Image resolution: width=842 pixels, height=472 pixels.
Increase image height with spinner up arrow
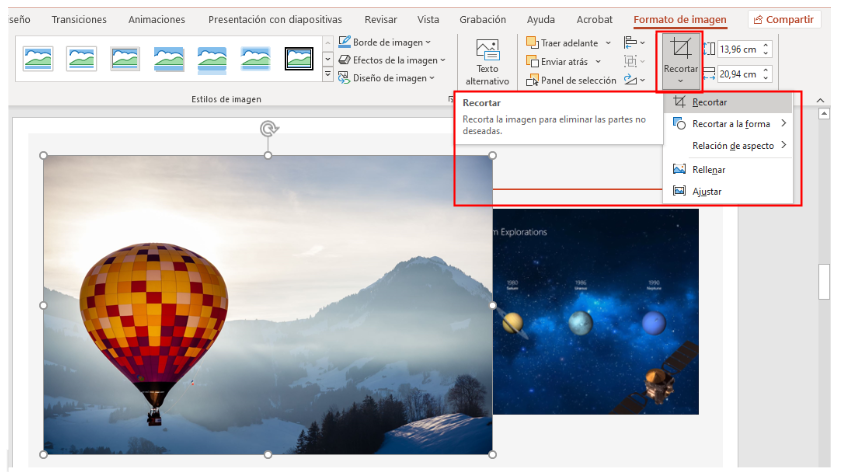[766, 45]
